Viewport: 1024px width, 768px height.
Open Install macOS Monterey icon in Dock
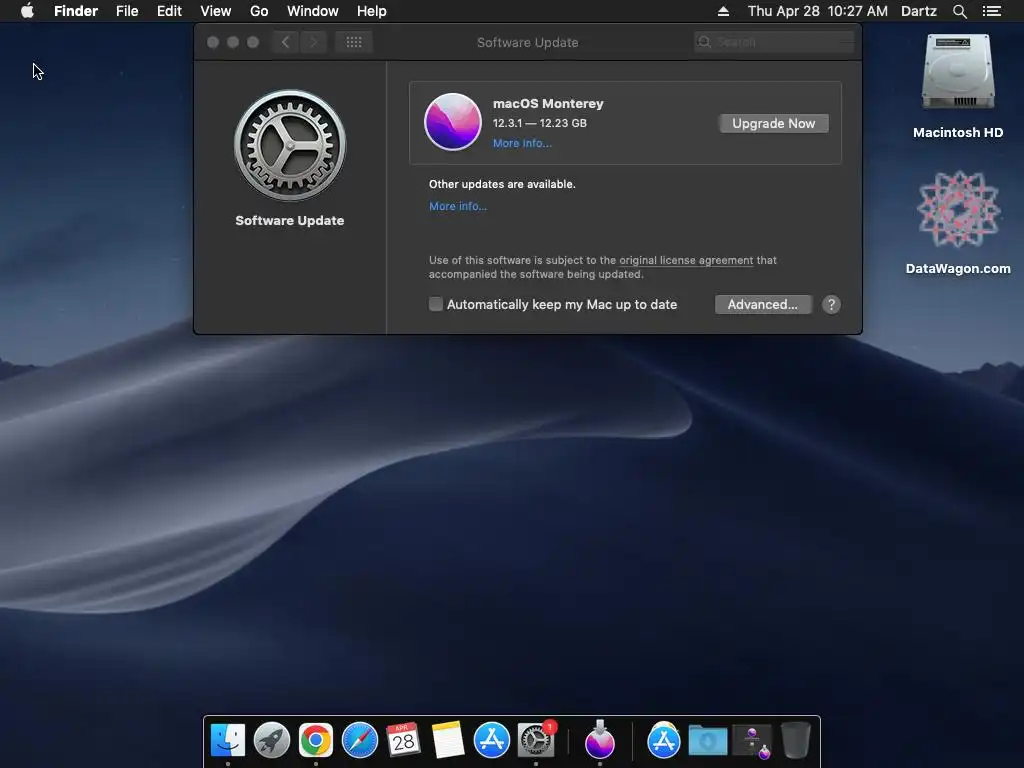point(600,739)
